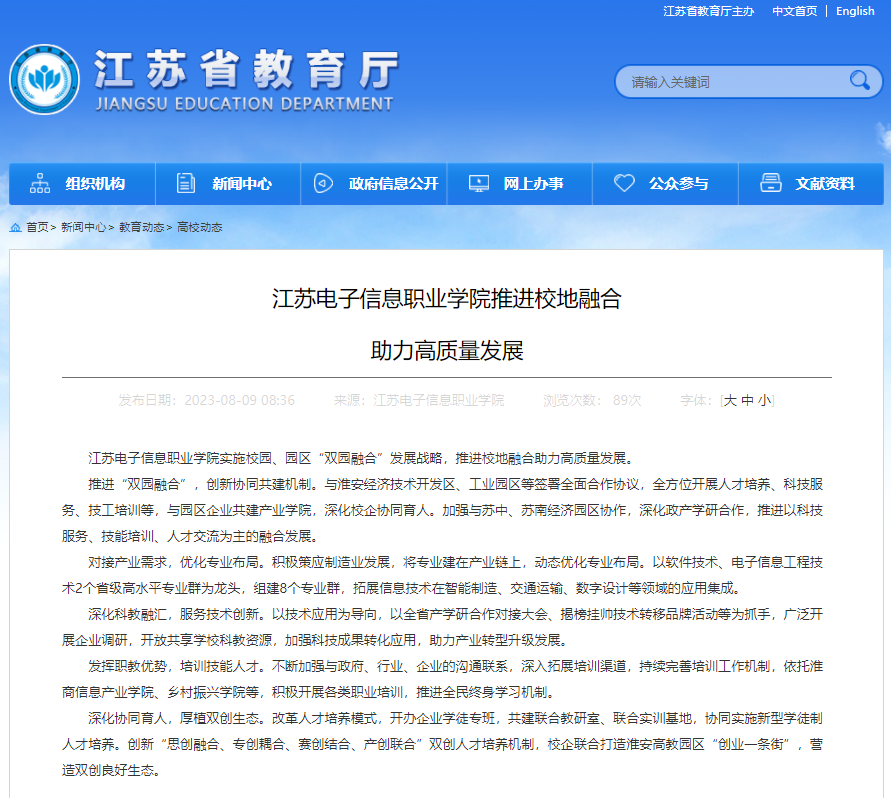Click the publish date 2023-08-09 08:36
Viewport: 891px width, 798px height.
239,401
